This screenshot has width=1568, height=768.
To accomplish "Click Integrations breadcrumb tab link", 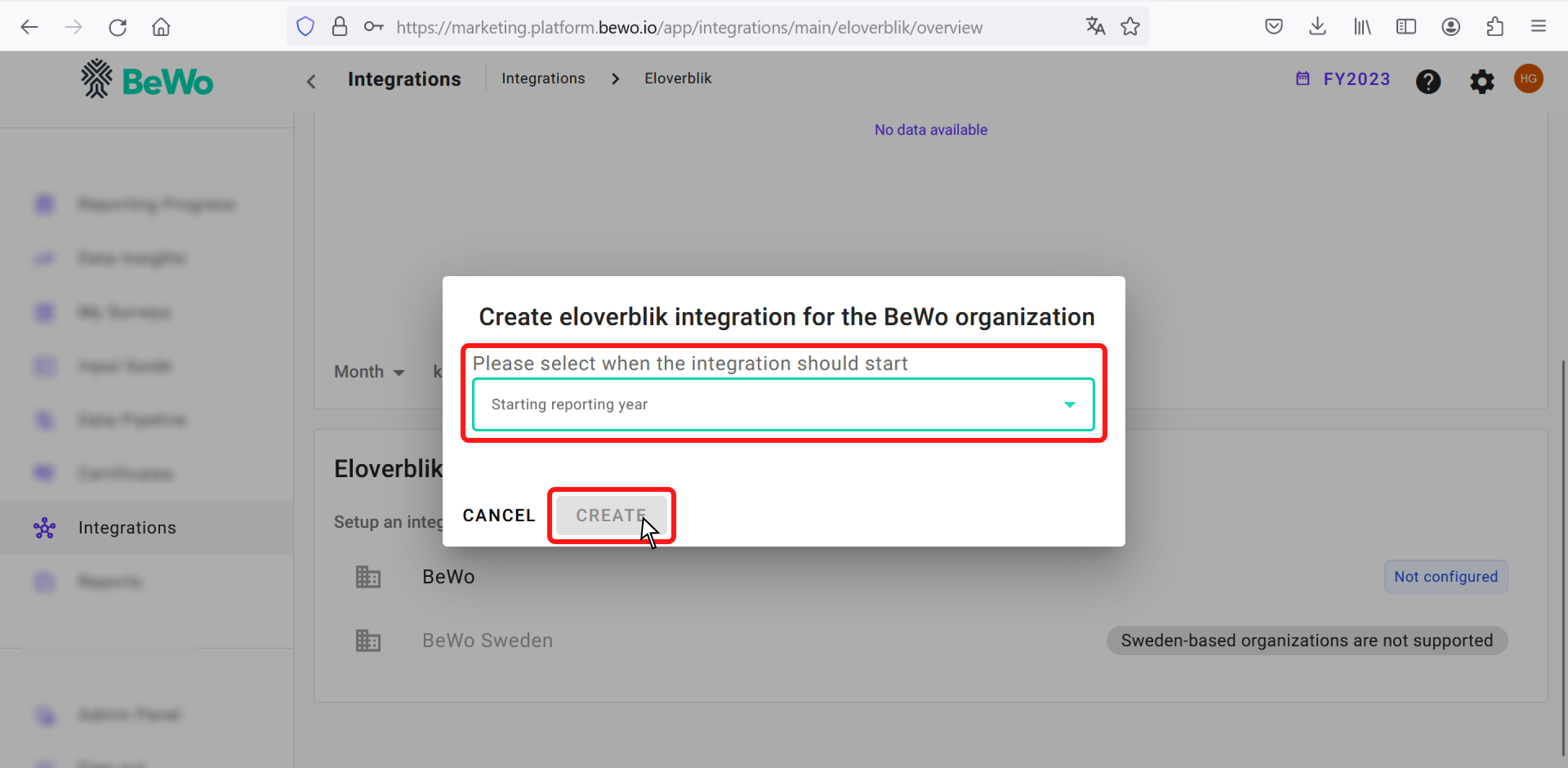I will click(x=543, y=78).
